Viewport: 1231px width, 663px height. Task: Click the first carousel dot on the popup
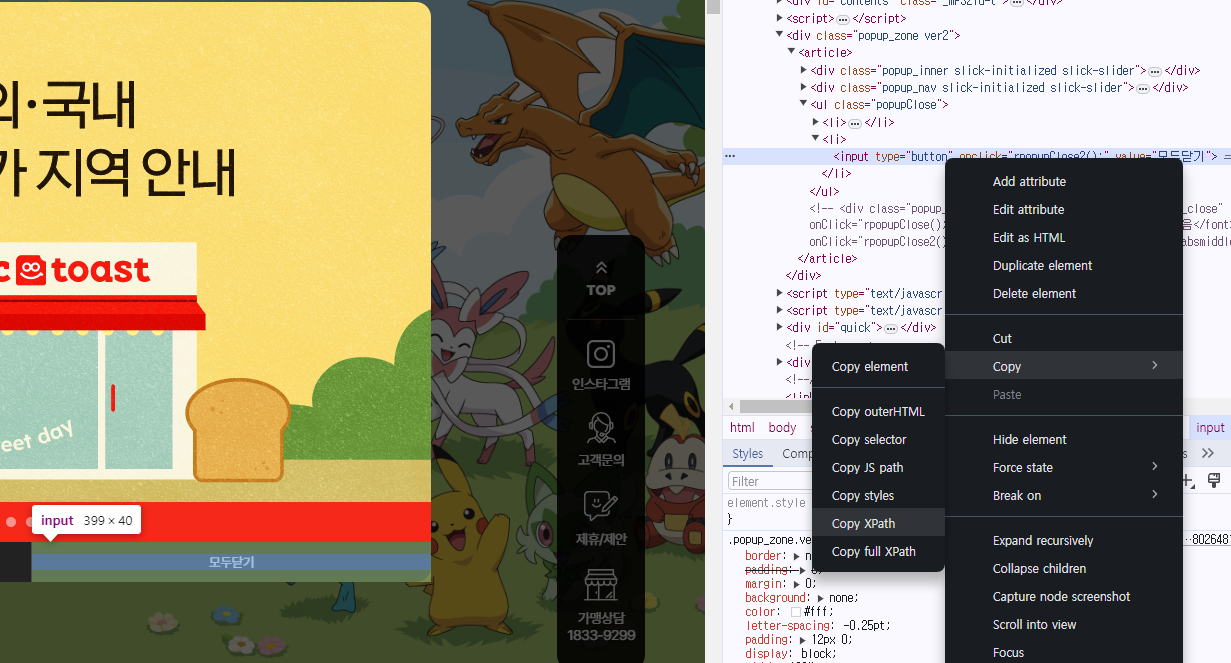coord(11,521)
